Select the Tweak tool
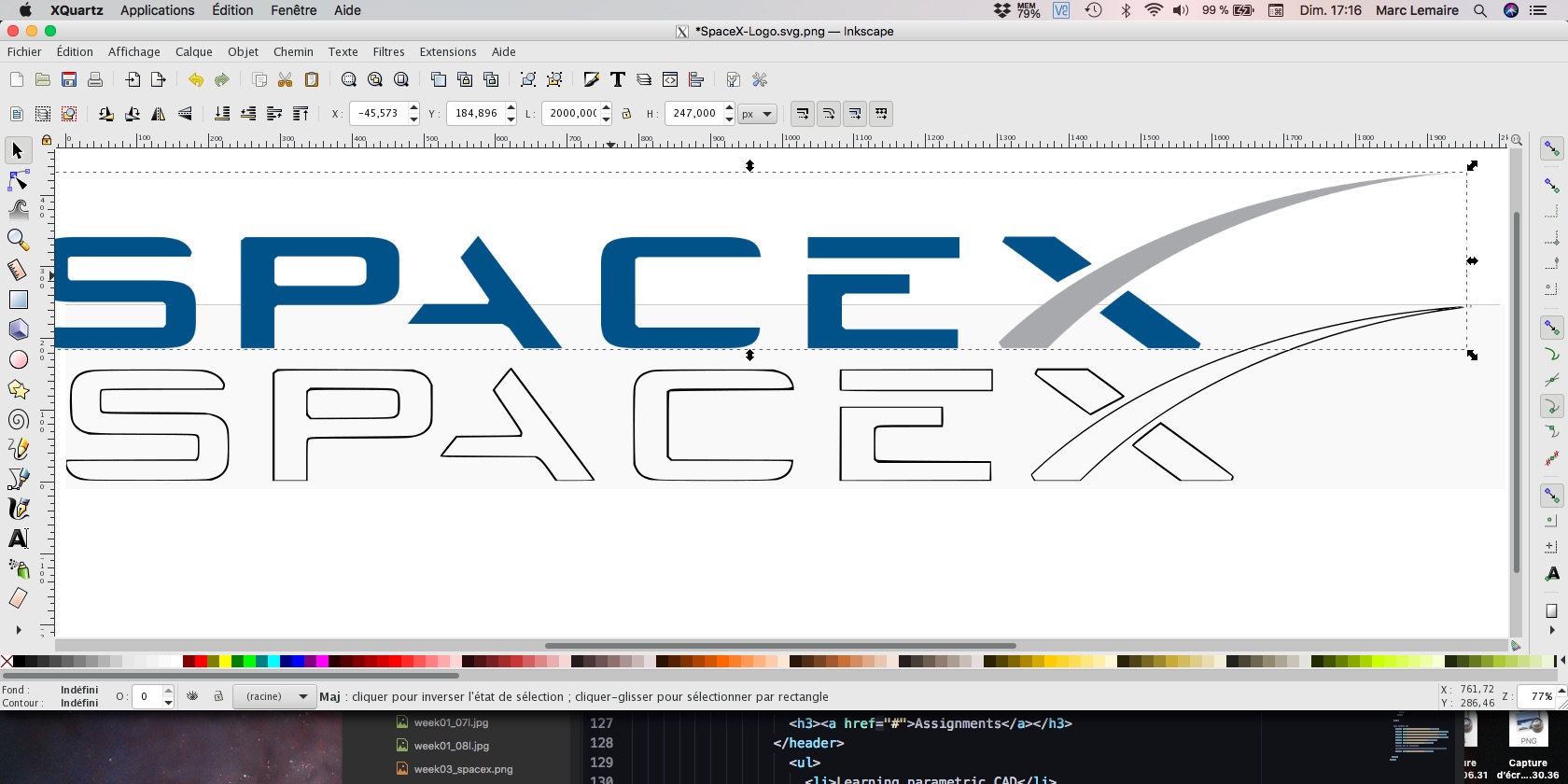1568x784 pixels. pyautogui.click(x=18, y=210)
